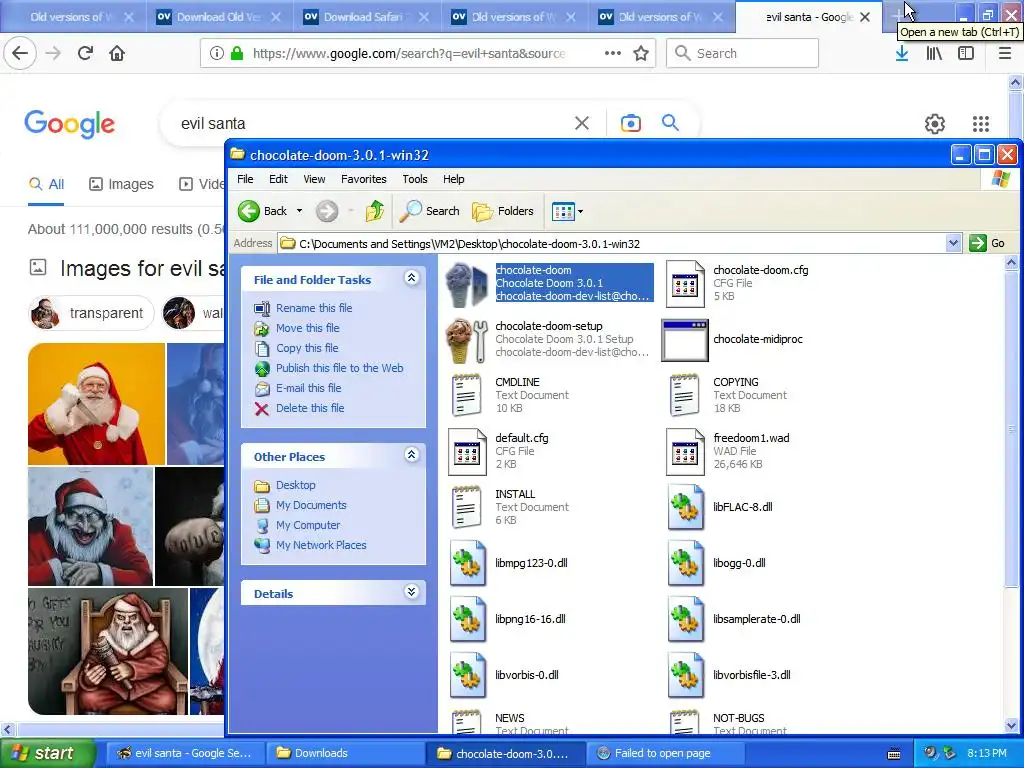The height and width of the screenshot is (768, 1024).
Task: Expand the Address bar dropdown
Action: point(953,244)
